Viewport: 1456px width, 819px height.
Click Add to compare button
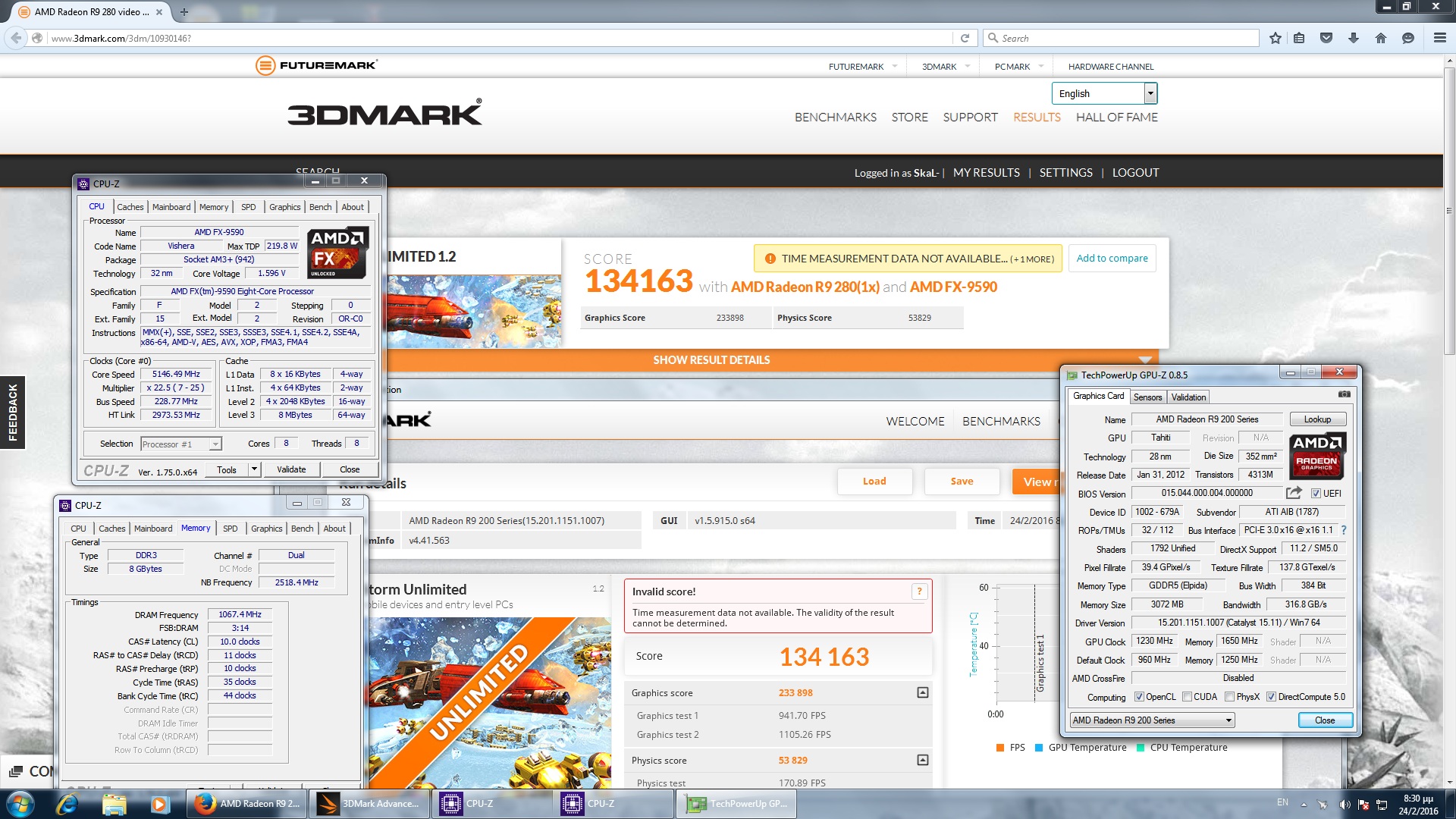(x=1112, y=259)
